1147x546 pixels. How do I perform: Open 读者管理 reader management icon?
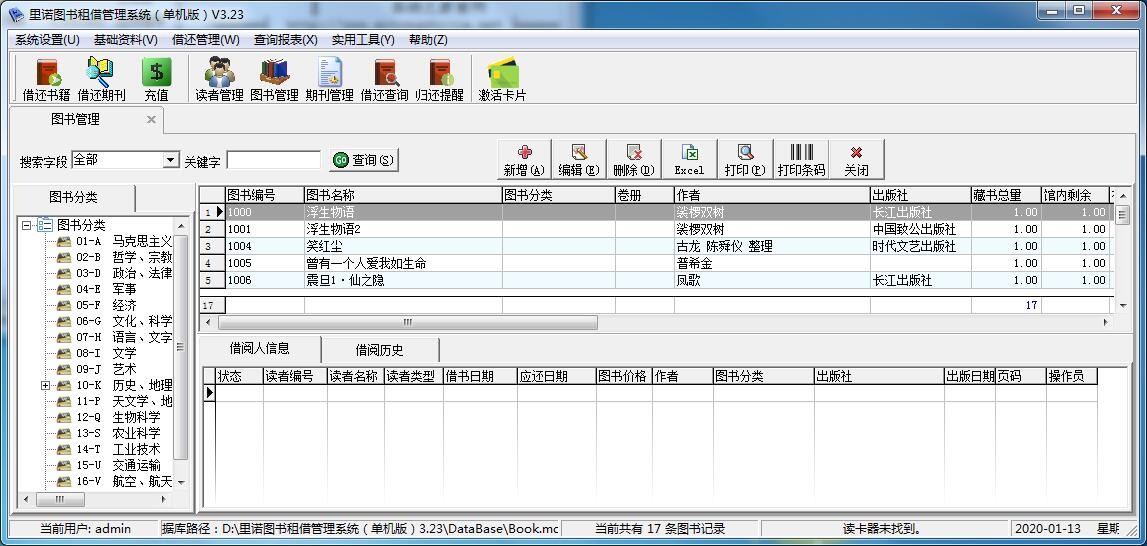click(x=219, y=80)
